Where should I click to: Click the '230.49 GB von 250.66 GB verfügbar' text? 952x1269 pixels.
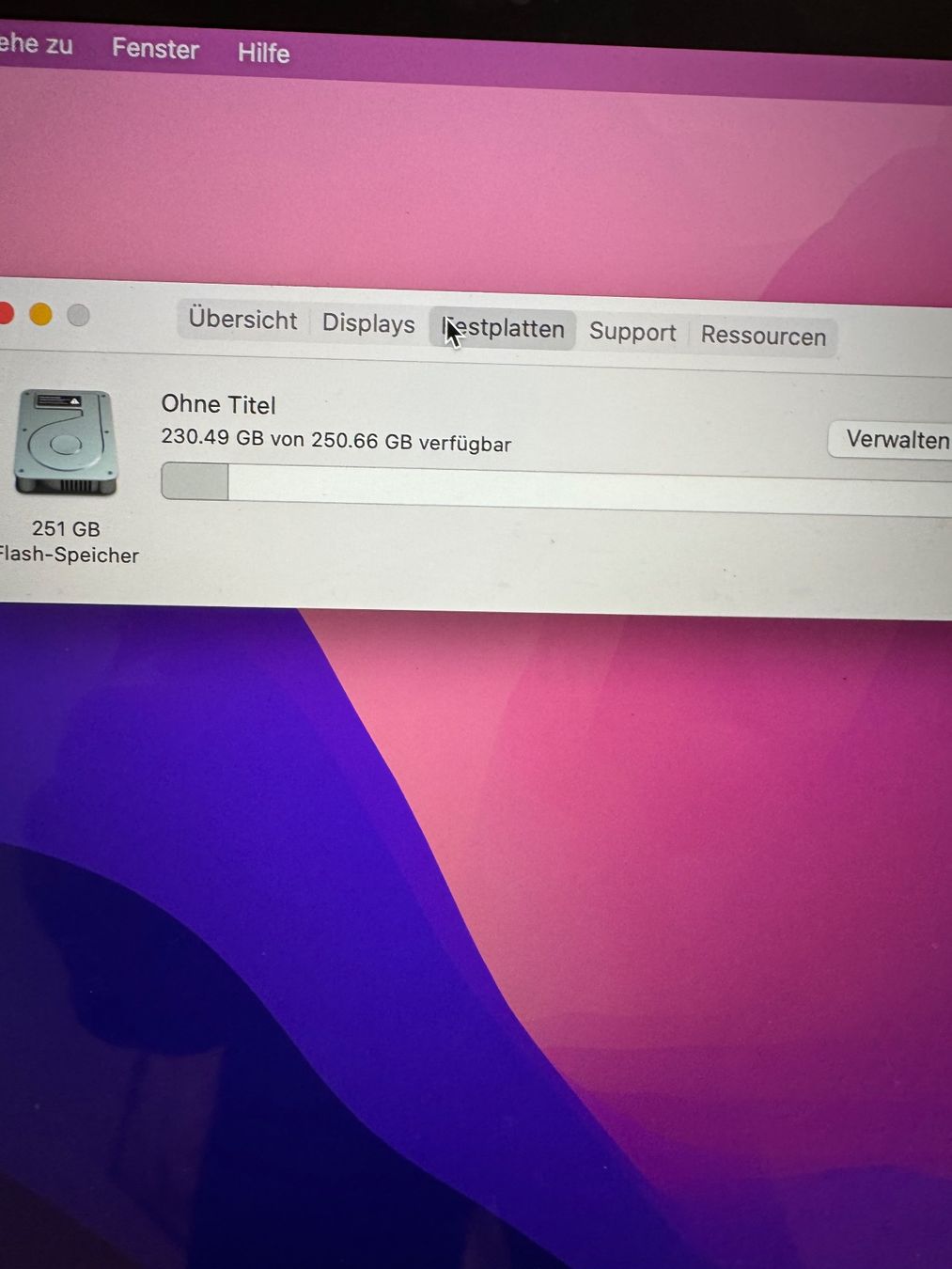pyautogui.click(x=336, y=440)
